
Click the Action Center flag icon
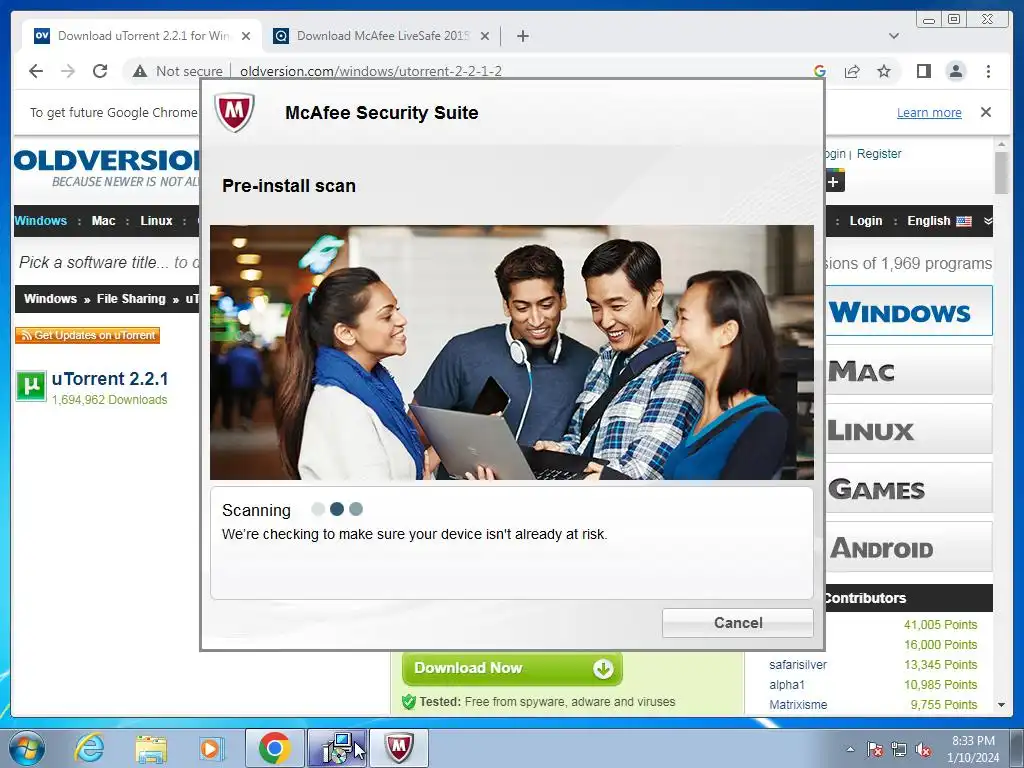tap(874, 749)
